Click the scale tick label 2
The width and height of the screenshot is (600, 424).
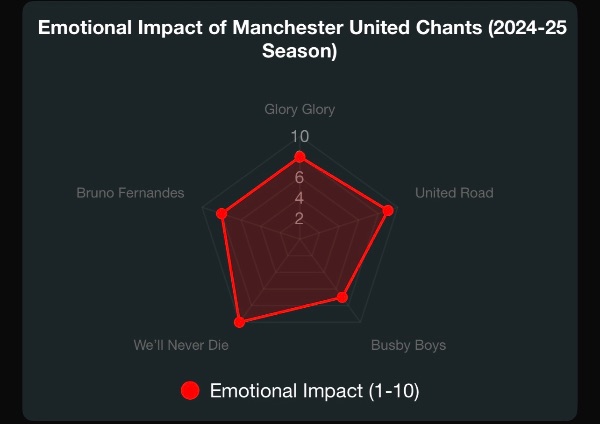pos(299,219)
